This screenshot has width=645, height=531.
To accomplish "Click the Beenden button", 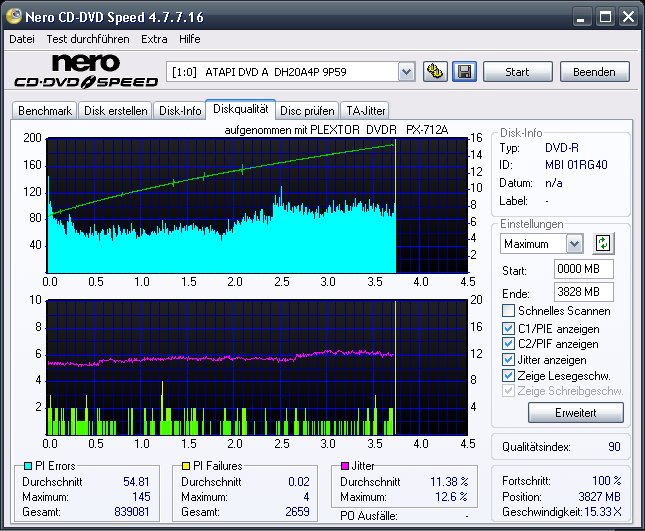I will pos(594,72).
